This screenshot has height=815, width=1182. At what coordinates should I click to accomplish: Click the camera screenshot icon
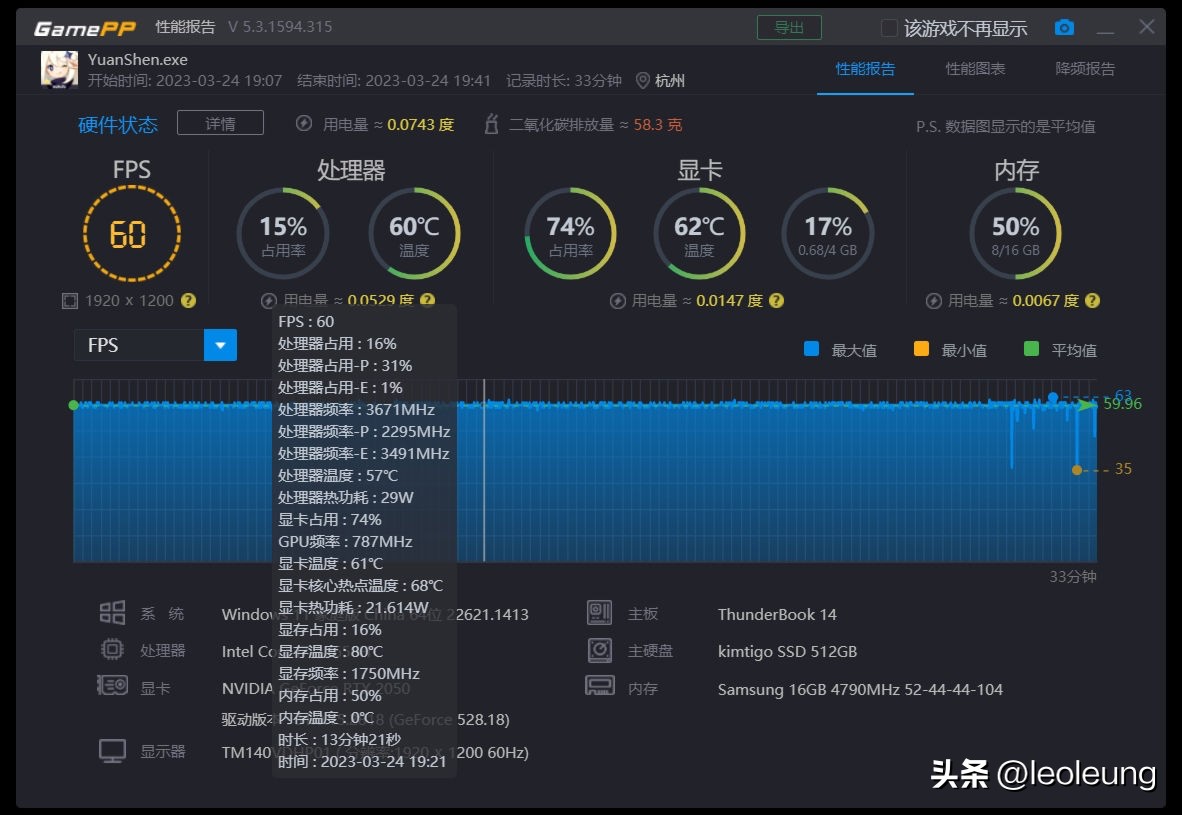pos(1065,28)
